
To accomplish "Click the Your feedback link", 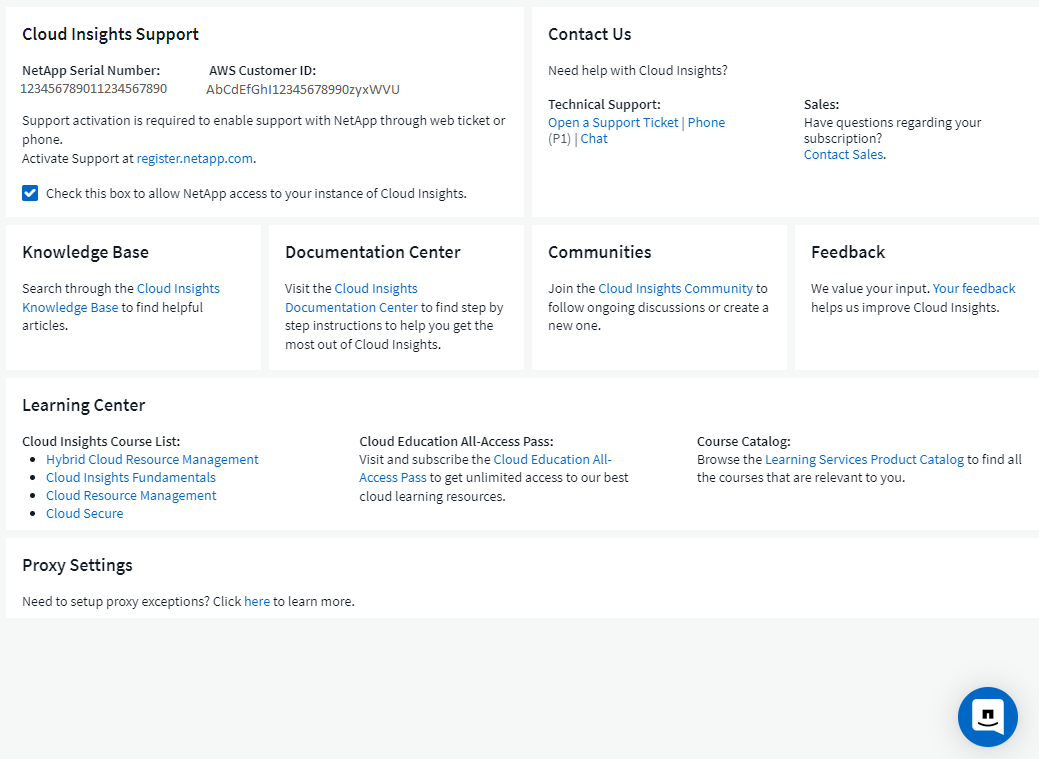I will [x=973, y=289].
